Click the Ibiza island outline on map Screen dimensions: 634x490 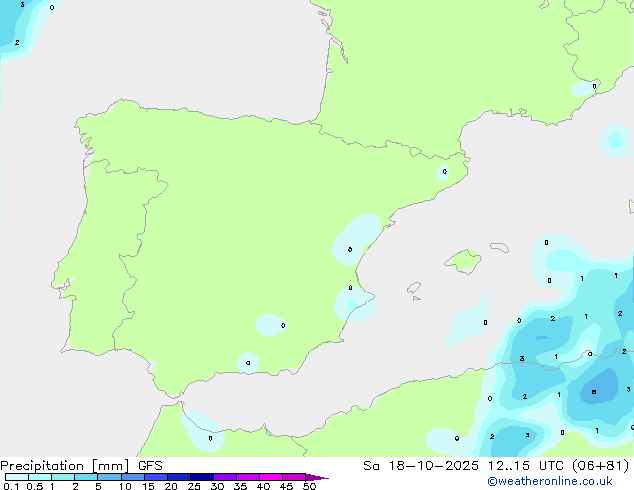tap(414, 288)
